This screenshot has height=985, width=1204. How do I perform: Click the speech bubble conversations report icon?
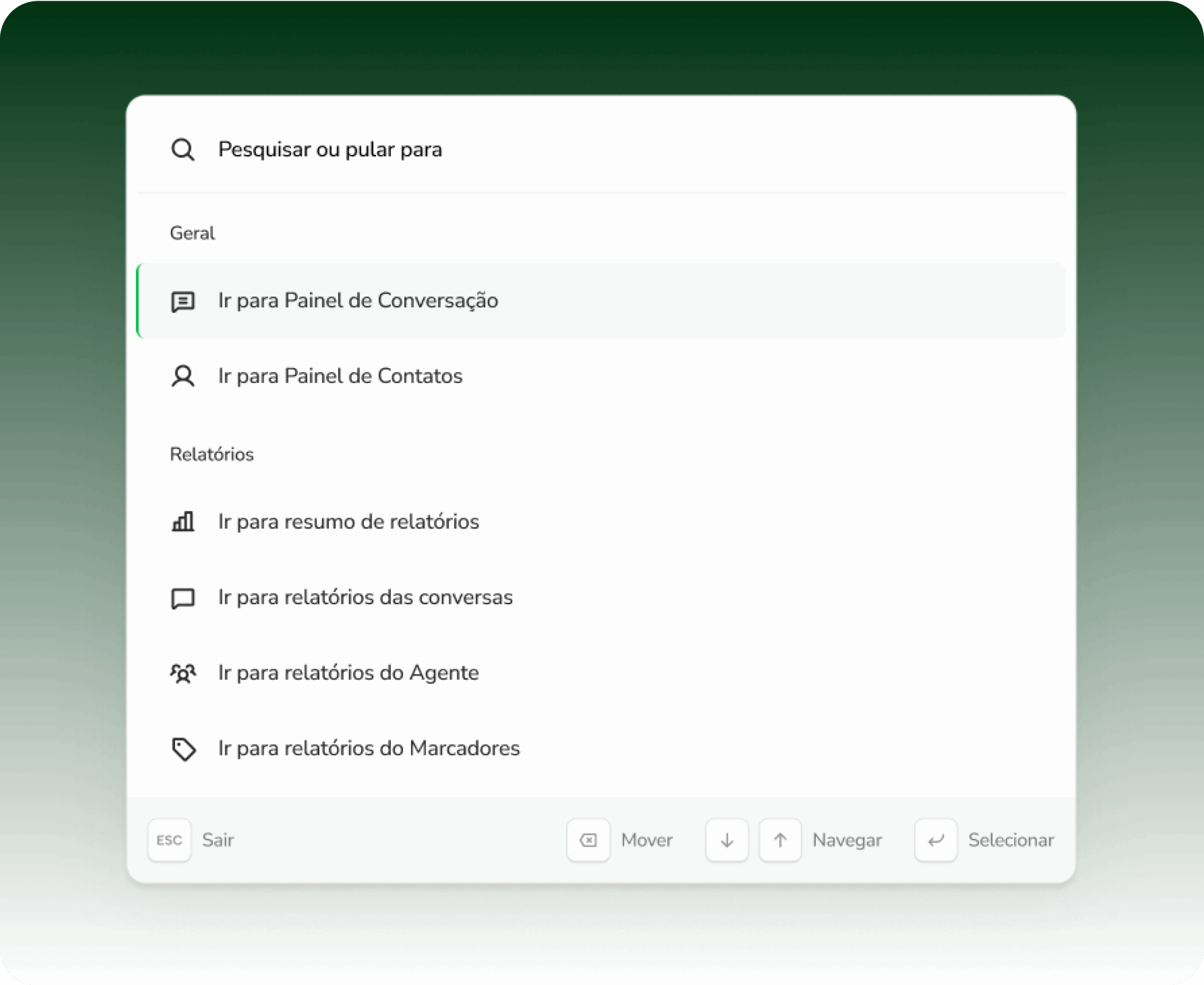coord(183,598)
